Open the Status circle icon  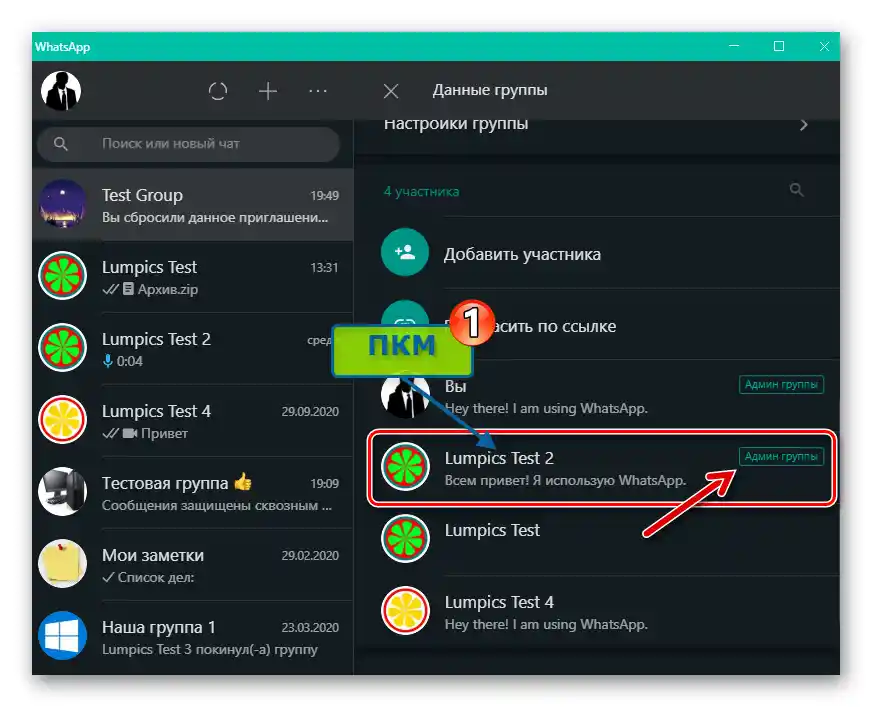click(218, 91)
